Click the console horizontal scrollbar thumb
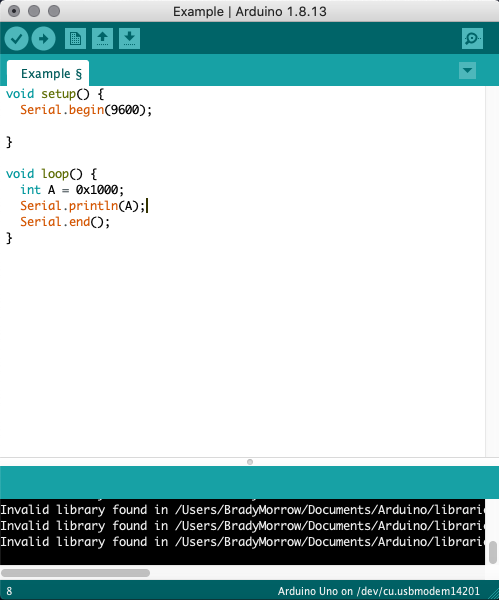Image resolution: width=499 pixels, height=600 pixels. [x=75, y=573]
